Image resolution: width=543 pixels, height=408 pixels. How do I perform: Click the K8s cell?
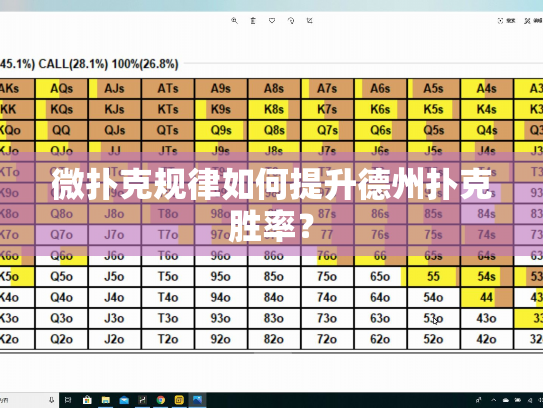tap(274, 109)
